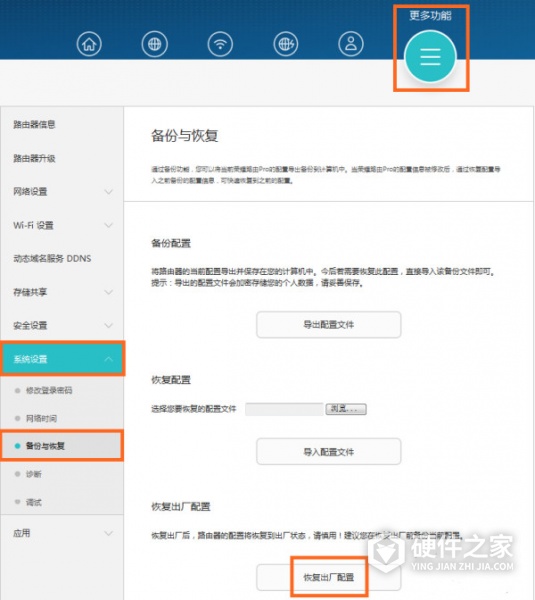Click the 选择您要恢复的配置文件 label
Viewport: 535px width, 600px height.
pyautogui.click(x=194, y=409)
